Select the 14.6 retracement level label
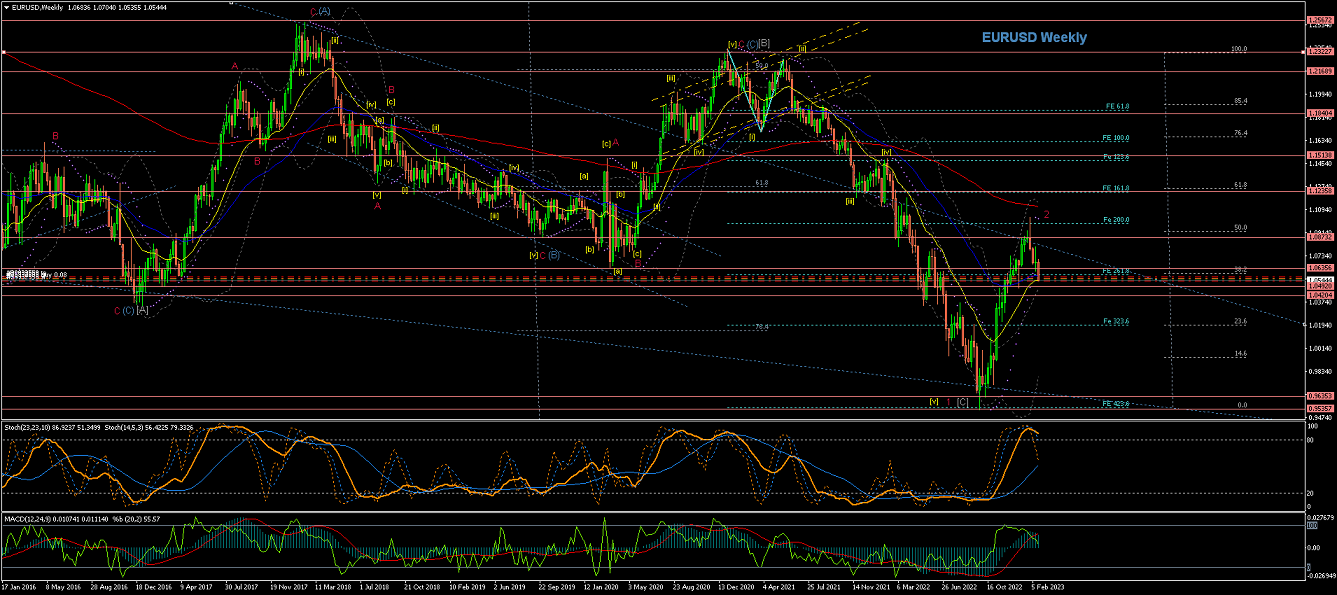Viewport: 1337px width, 595px height. coord(1240,353)
